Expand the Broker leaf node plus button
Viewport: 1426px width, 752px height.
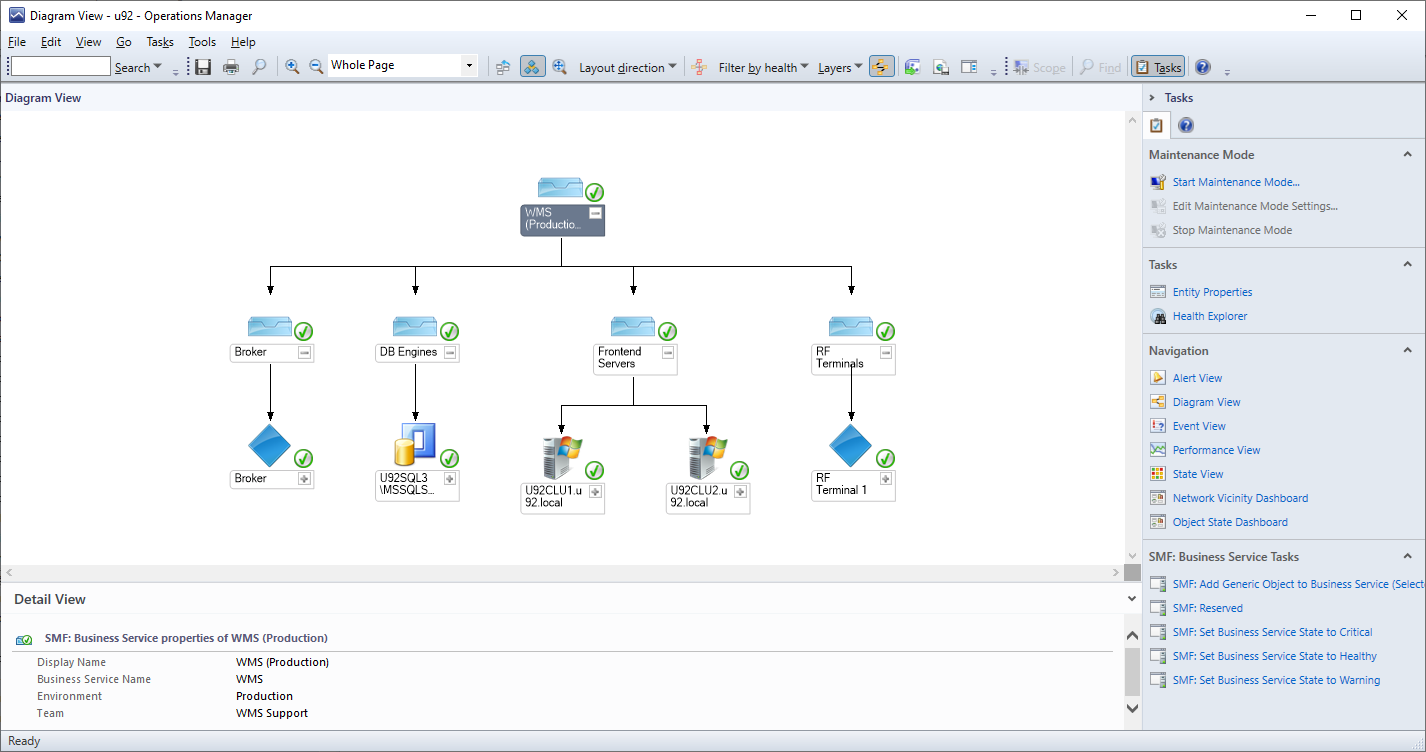(305, 479)
